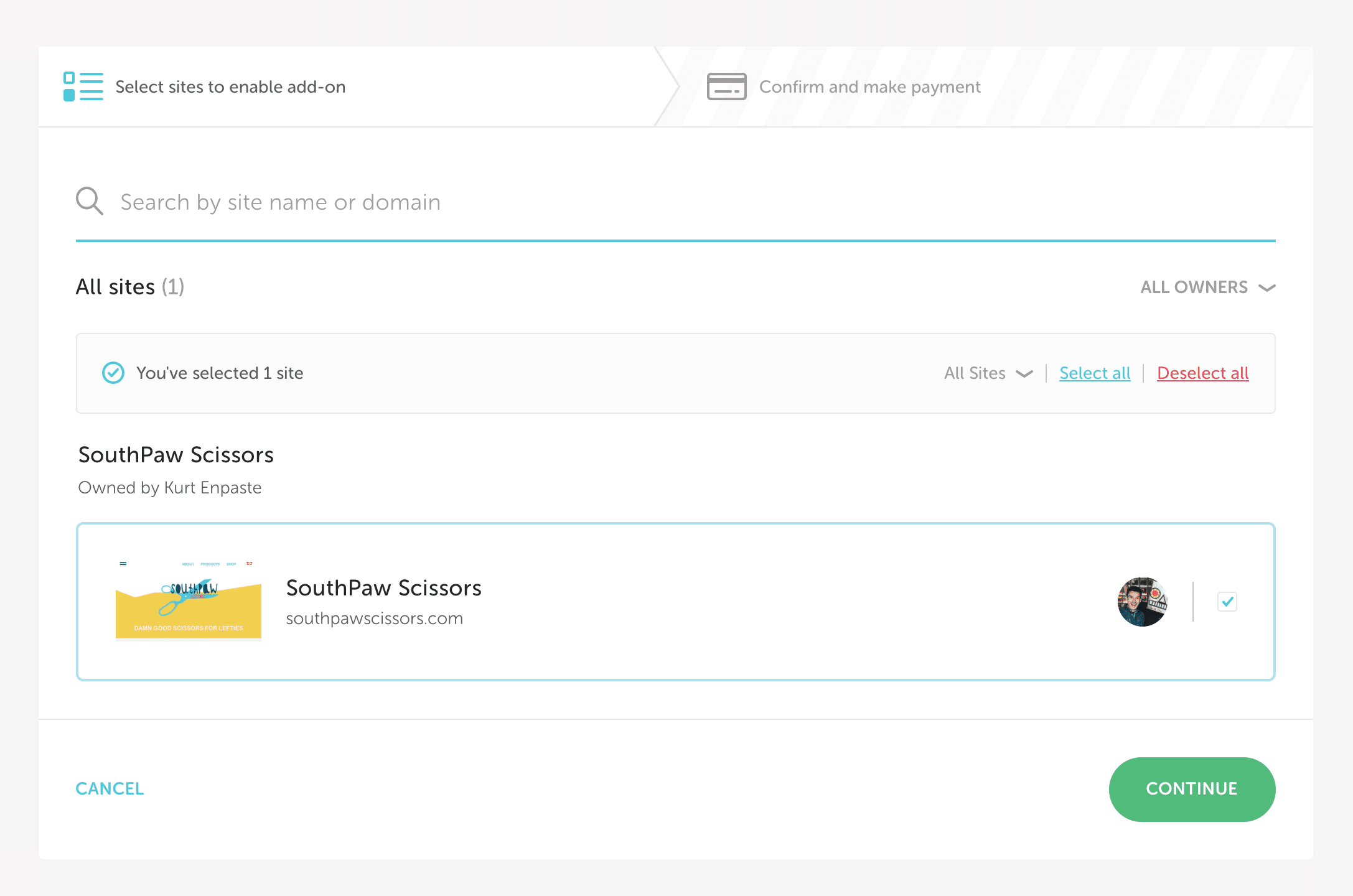Viewport: 1353px width, 896px height.
Task: Go to Select sites to enable add-on step
Action: coord(230,86)
